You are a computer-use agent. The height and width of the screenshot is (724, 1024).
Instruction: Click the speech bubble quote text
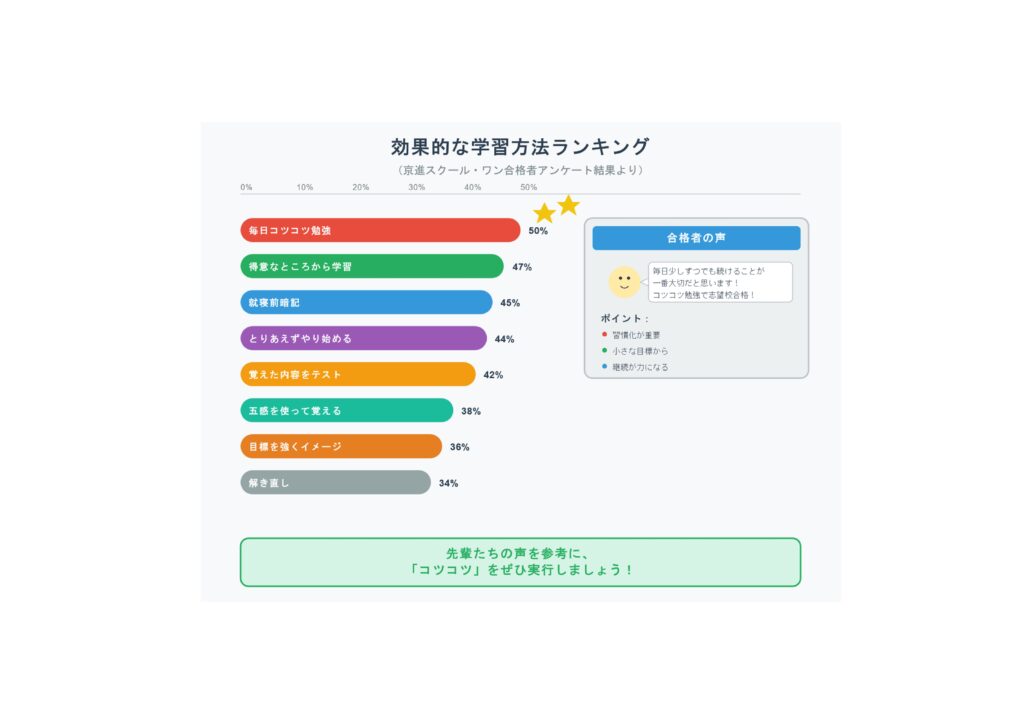click(x=708, y=283)
